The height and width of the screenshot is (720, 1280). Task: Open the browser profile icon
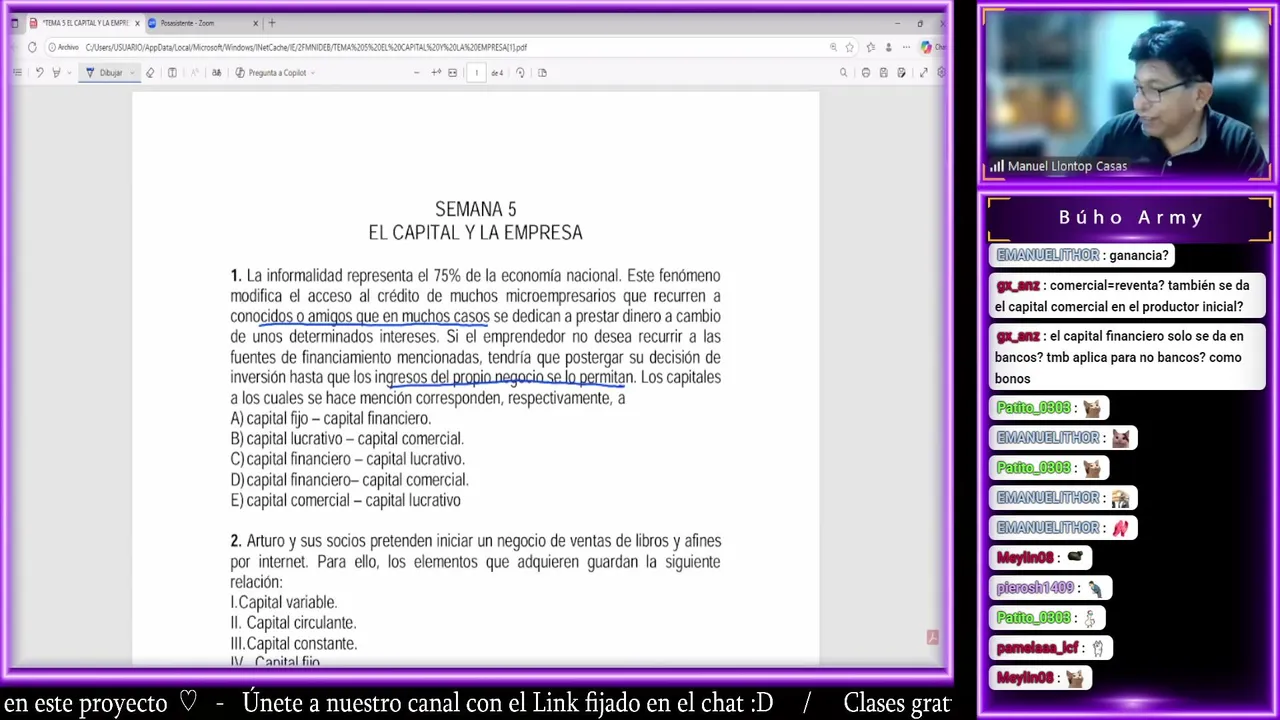pyautogui.click(x=888, y=47)
